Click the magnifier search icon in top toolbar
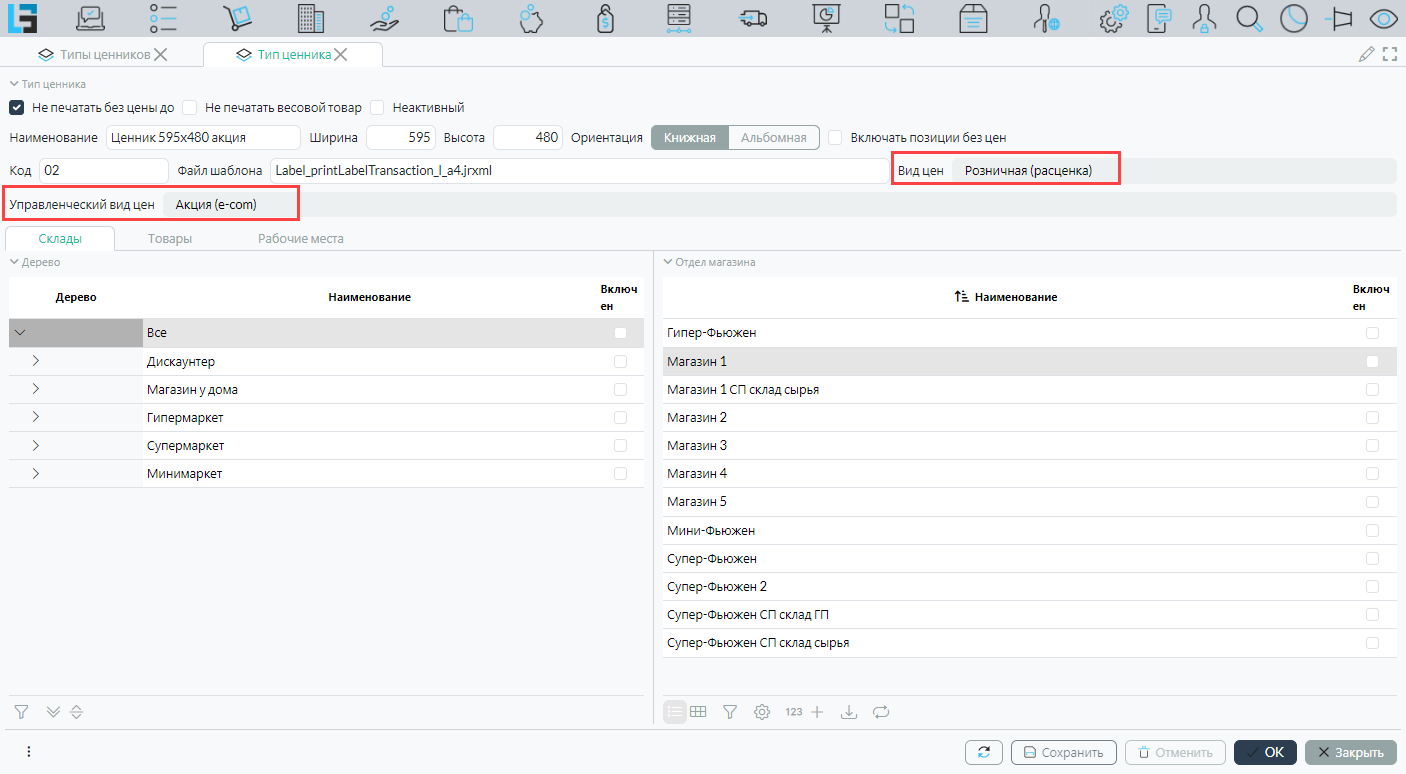1406x774 pixels. [x=1248, y=19]
